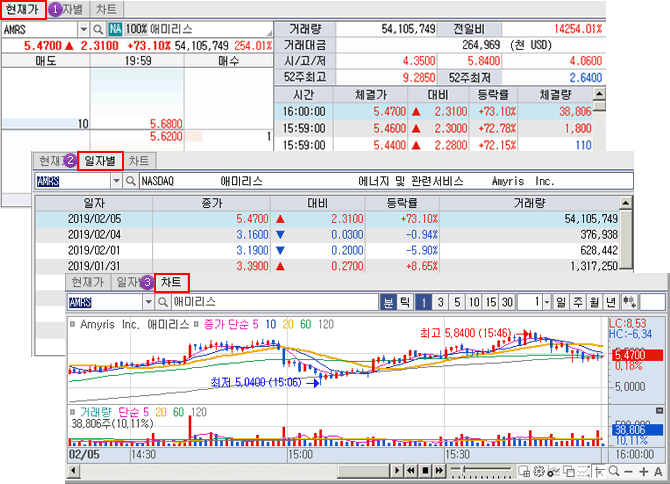
Task: Click the 매도 column header
Action: pos(46,61)
